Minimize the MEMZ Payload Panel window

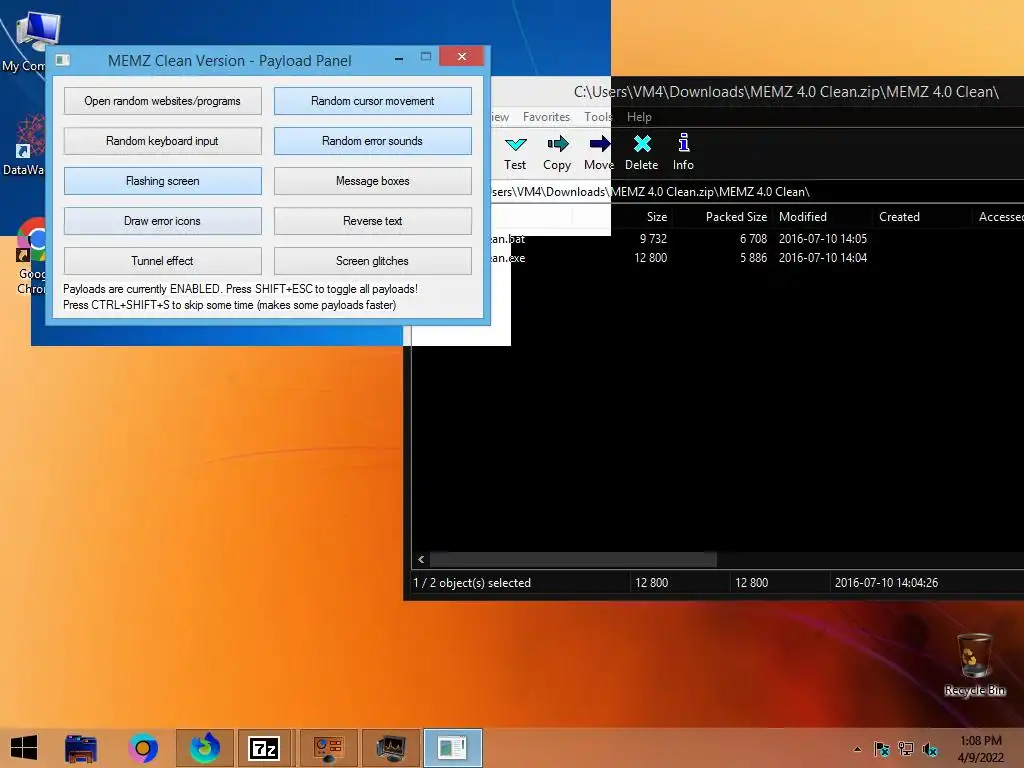(399, 59)
